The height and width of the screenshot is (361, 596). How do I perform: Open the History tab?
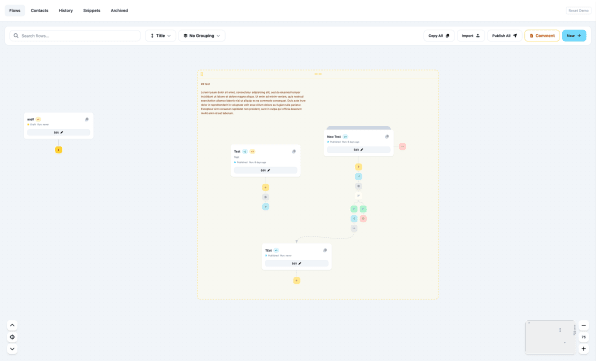[66, 11]
